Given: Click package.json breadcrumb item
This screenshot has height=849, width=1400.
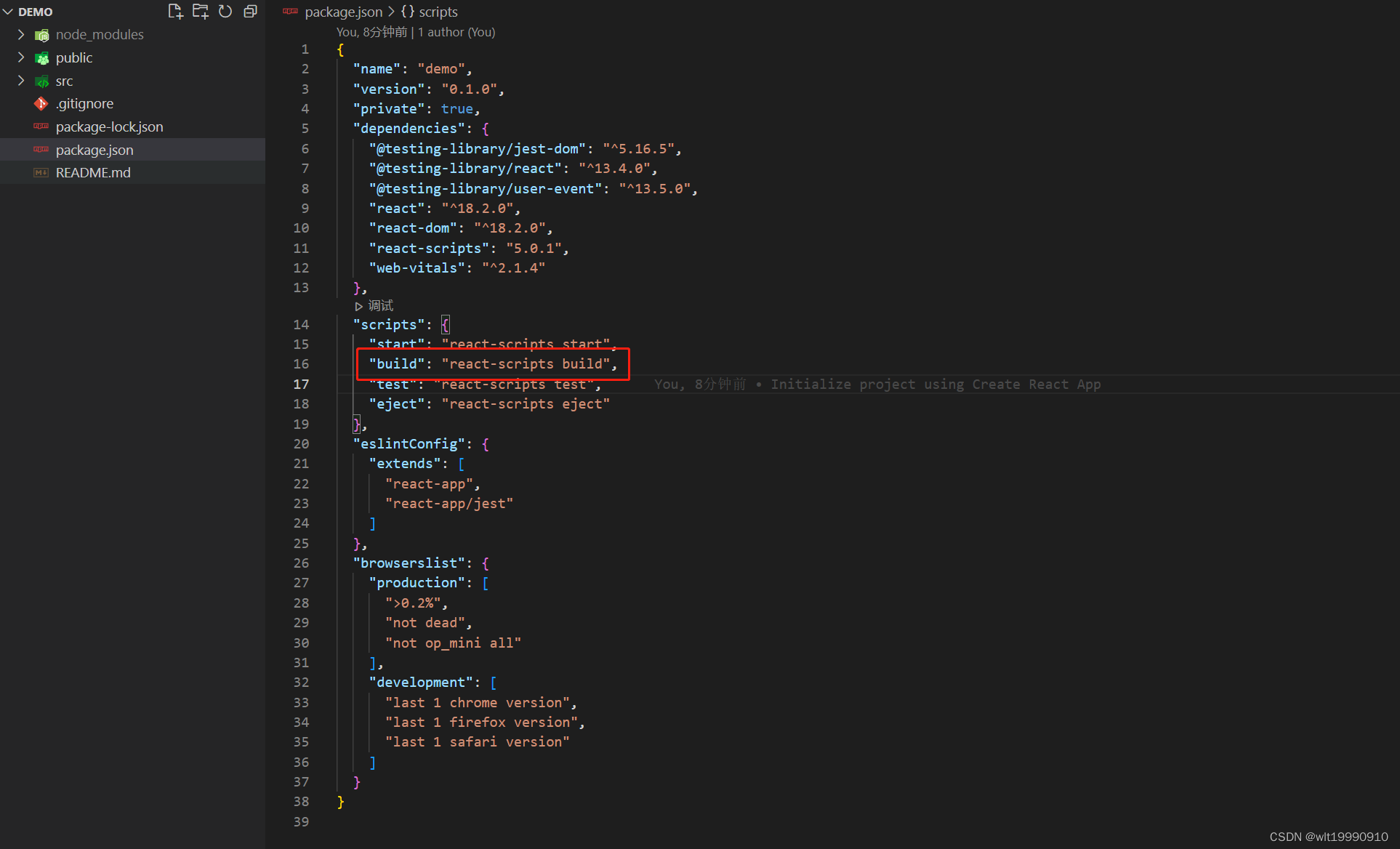Looking at the screenshot, I should (343, 12).
